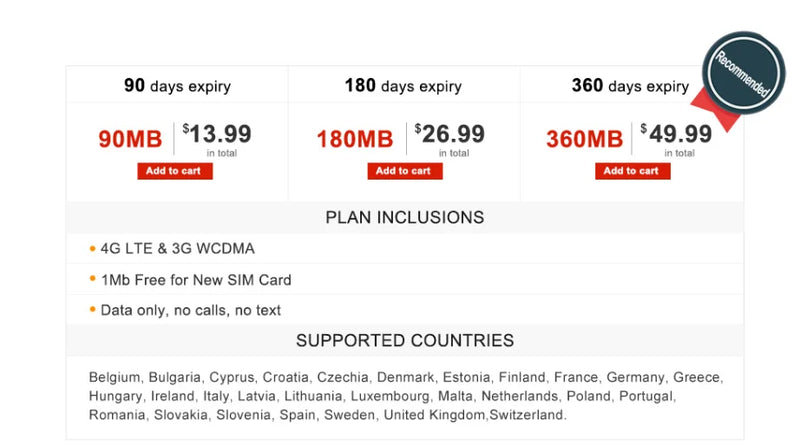This screenshot has height=446, width=800.
Task: Click the SUPPORTED COUNTRIES section header
Action: pyautogui.click(x=405, y=340)
